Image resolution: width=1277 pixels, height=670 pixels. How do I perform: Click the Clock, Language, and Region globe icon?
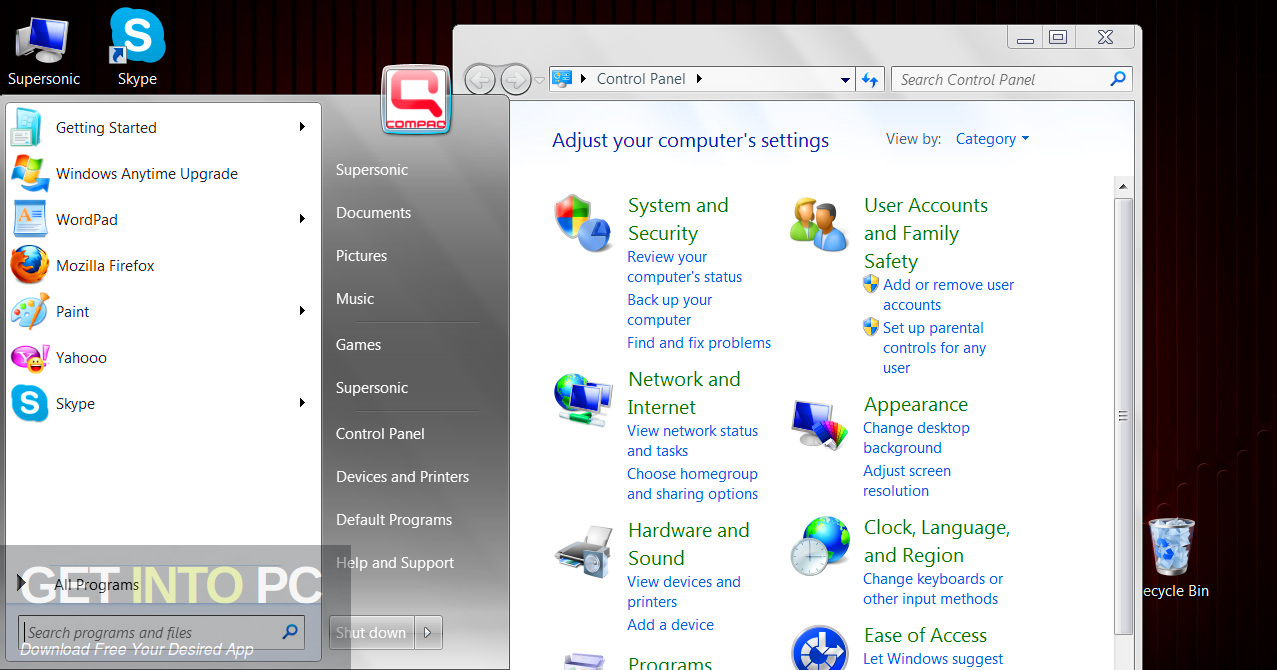[x=820, y=546]
